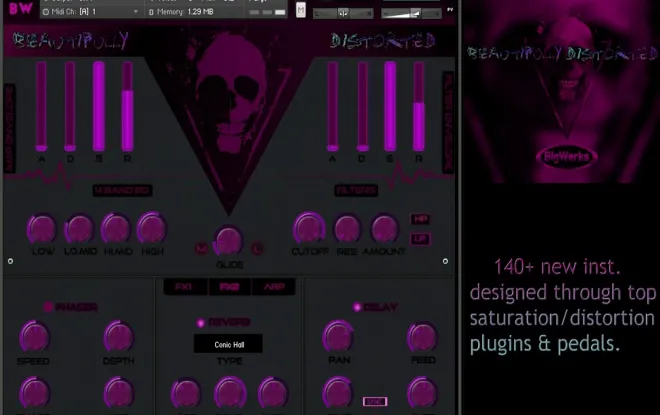
Task: Toggle the M button beside Glide
Action: click(201, 249)
